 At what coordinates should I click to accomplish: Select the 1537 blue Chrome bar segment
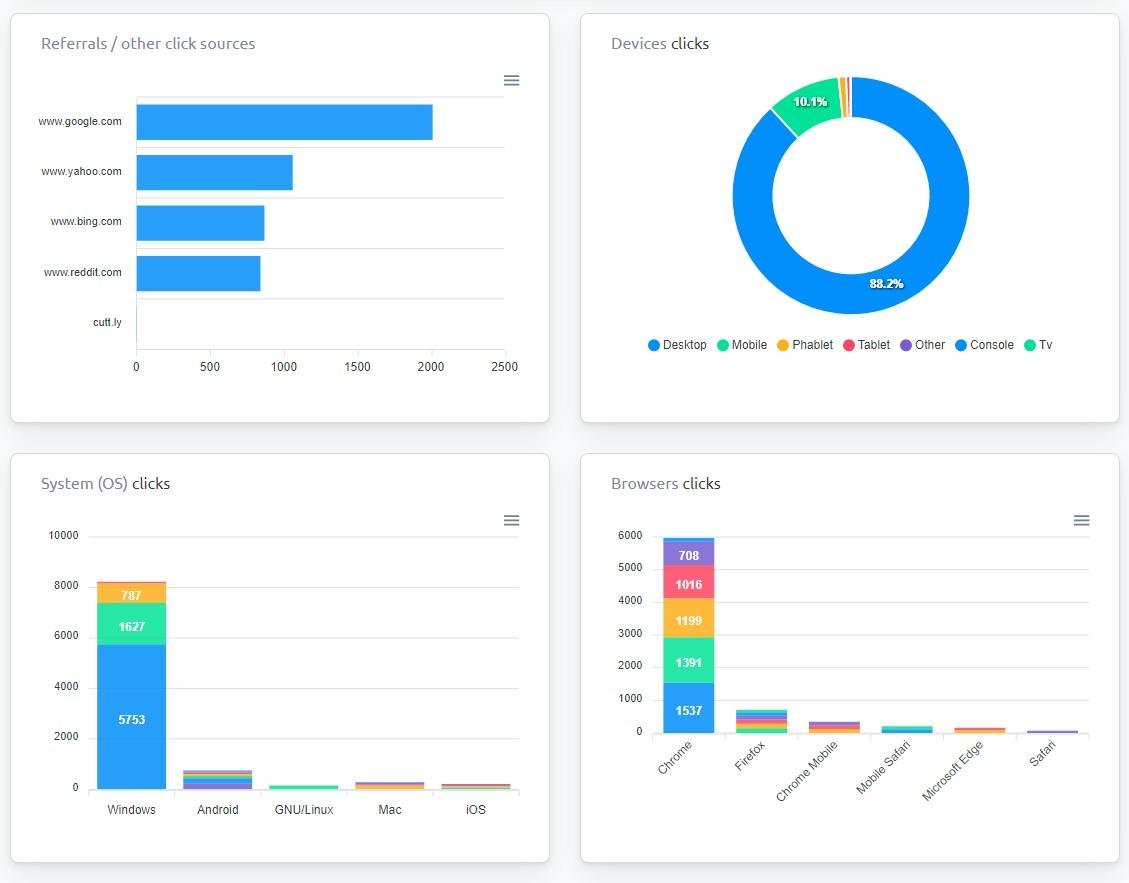[x=688, y=708]
